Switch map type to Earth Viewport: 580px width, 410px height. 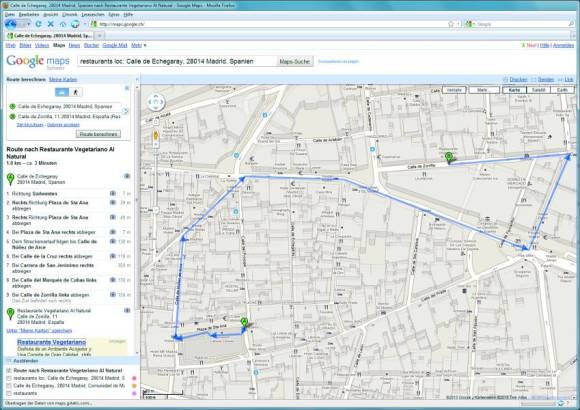562,90
